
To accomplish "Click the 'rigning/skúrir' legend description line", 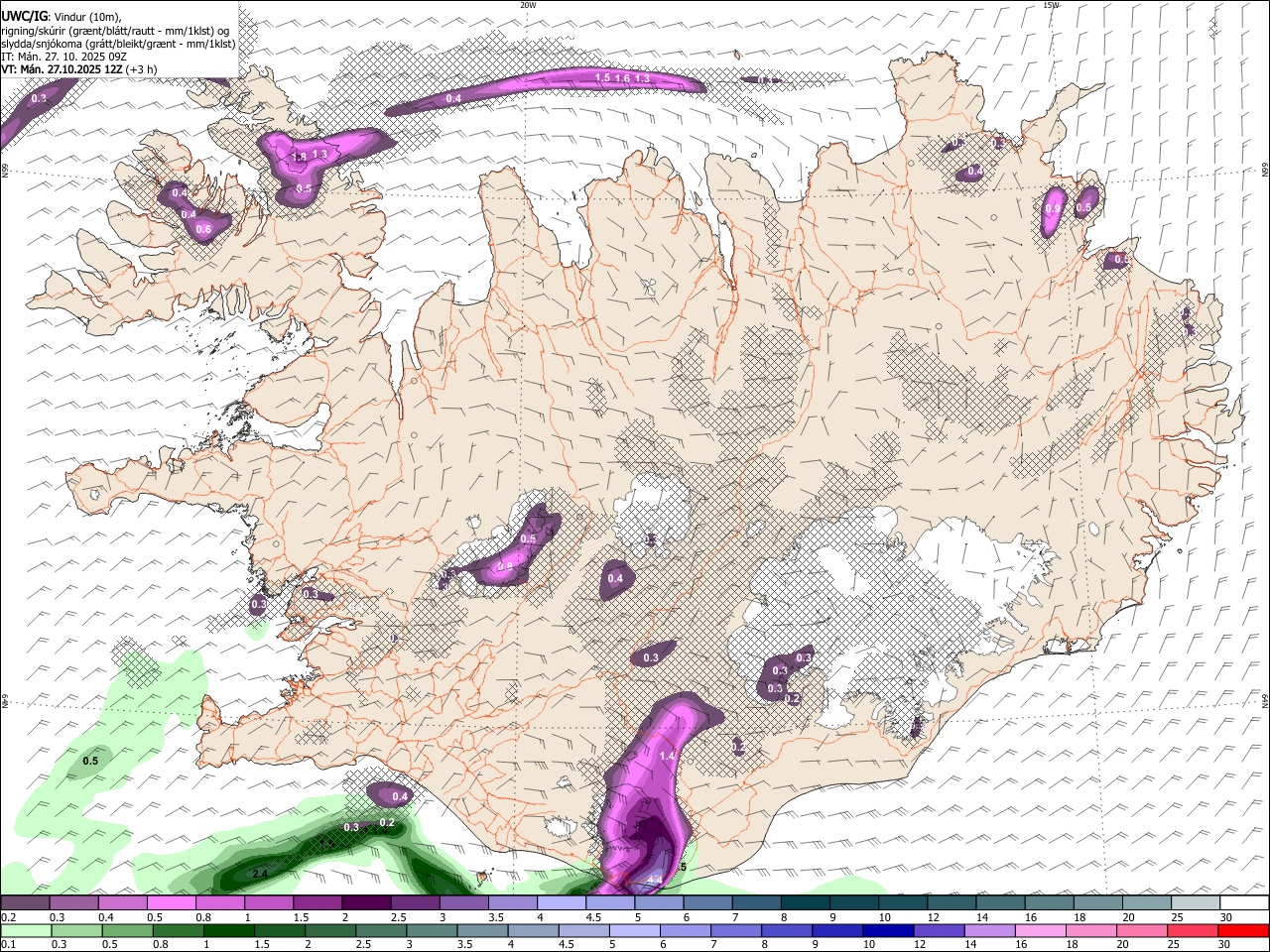I will (x=115, y=30).
